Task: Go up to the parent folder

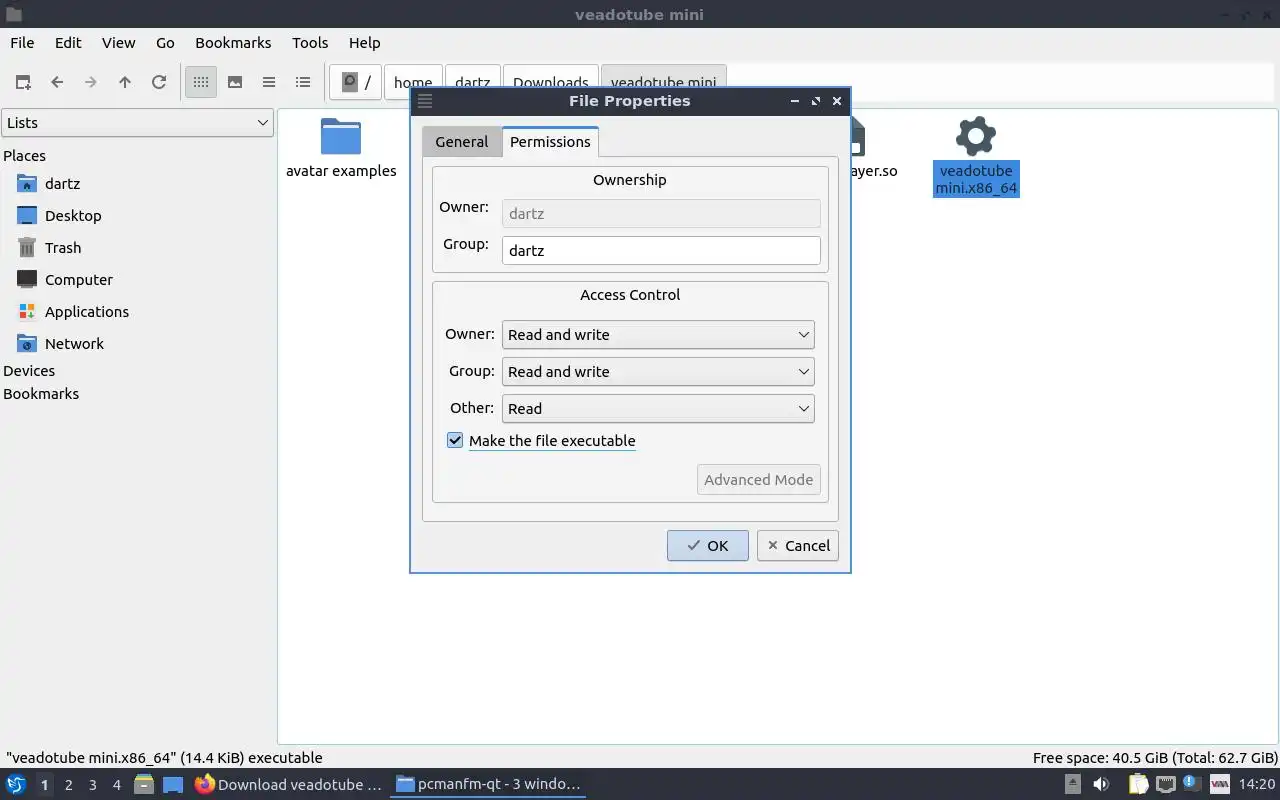Action: click(125, 82)
